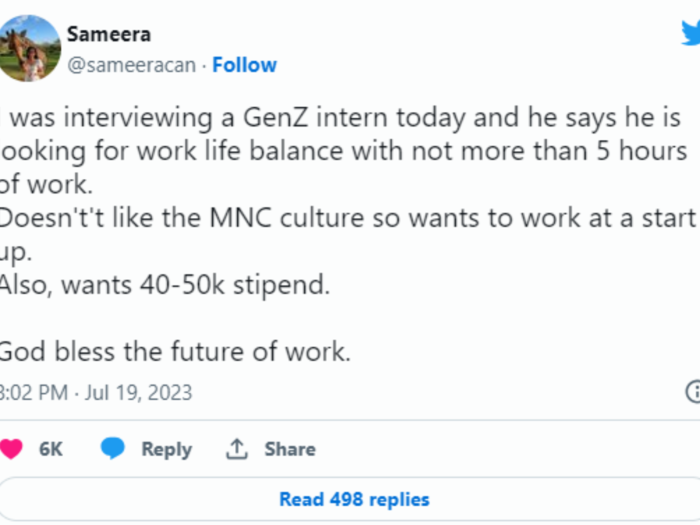Click 'God bless the future of work' line

pos(175,352)
